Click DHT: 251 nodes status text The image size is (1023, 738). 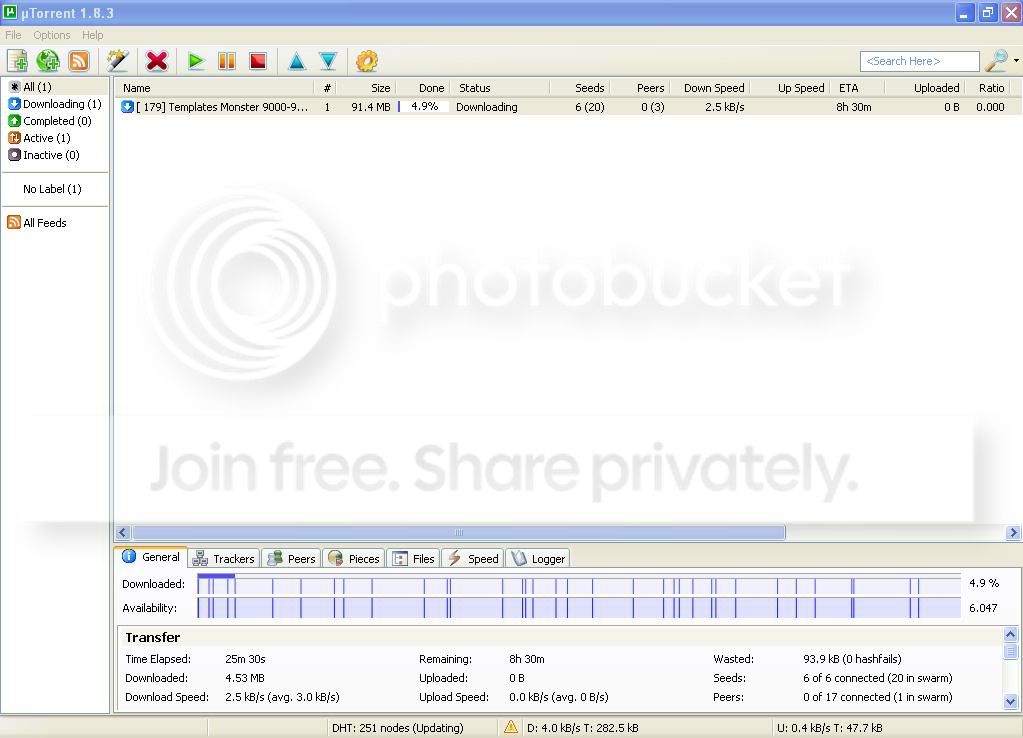(397, 728)
